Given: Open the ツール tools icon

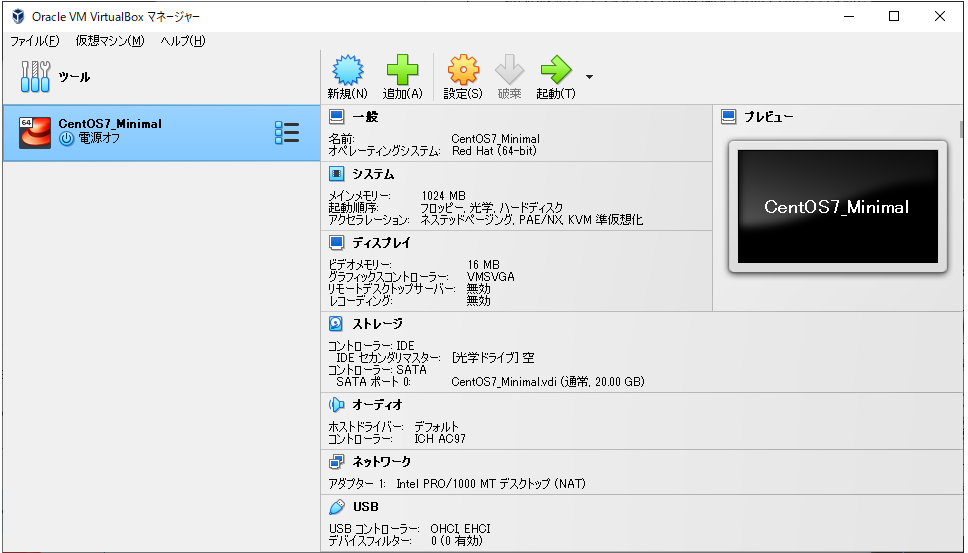Looking at the screenshot, I should pyautogui.click(x=36, y=77).
